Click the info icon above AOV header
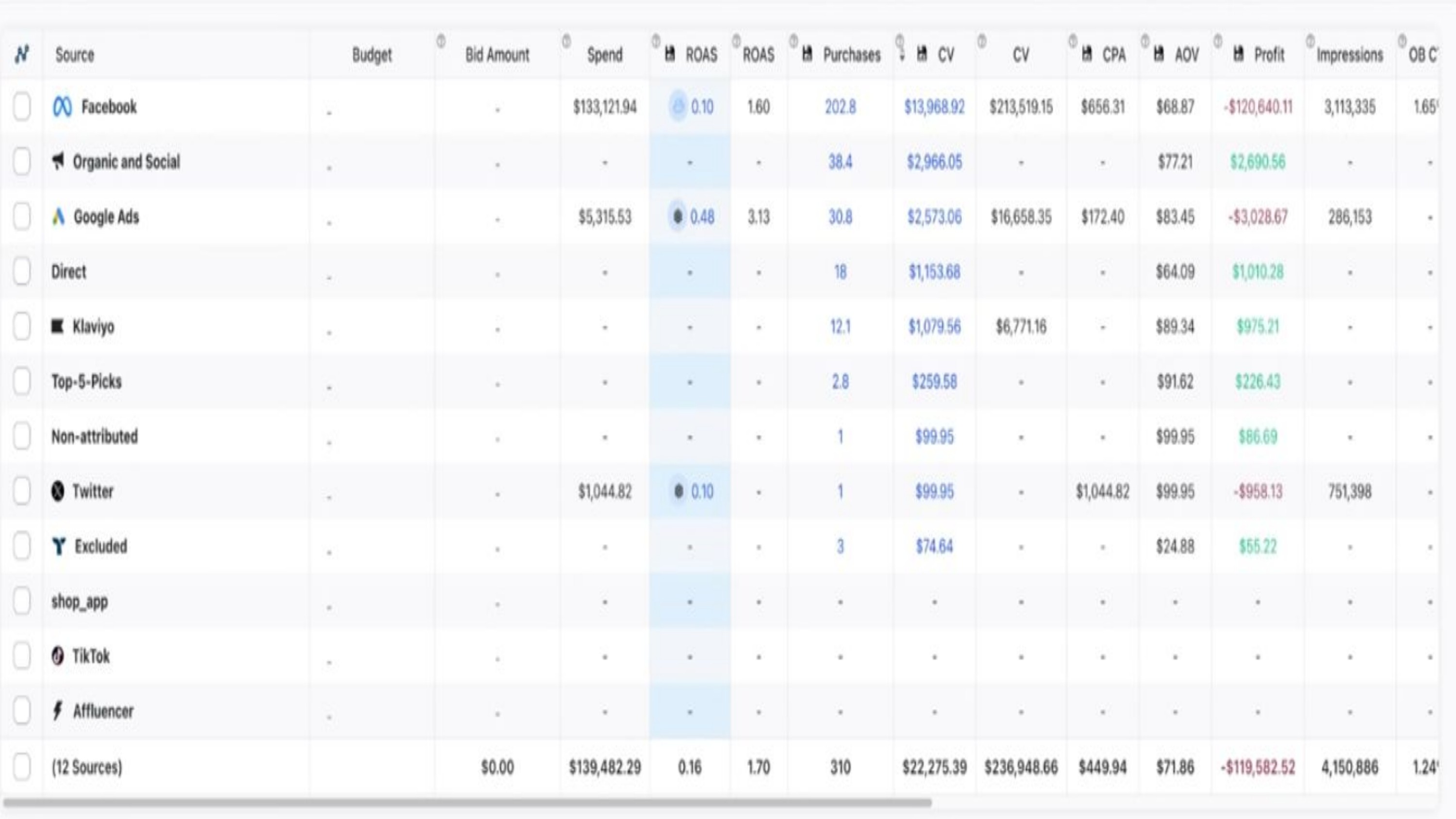Screen dimensions: 1456x819 pyautogui.click(x=1145, y=41)
